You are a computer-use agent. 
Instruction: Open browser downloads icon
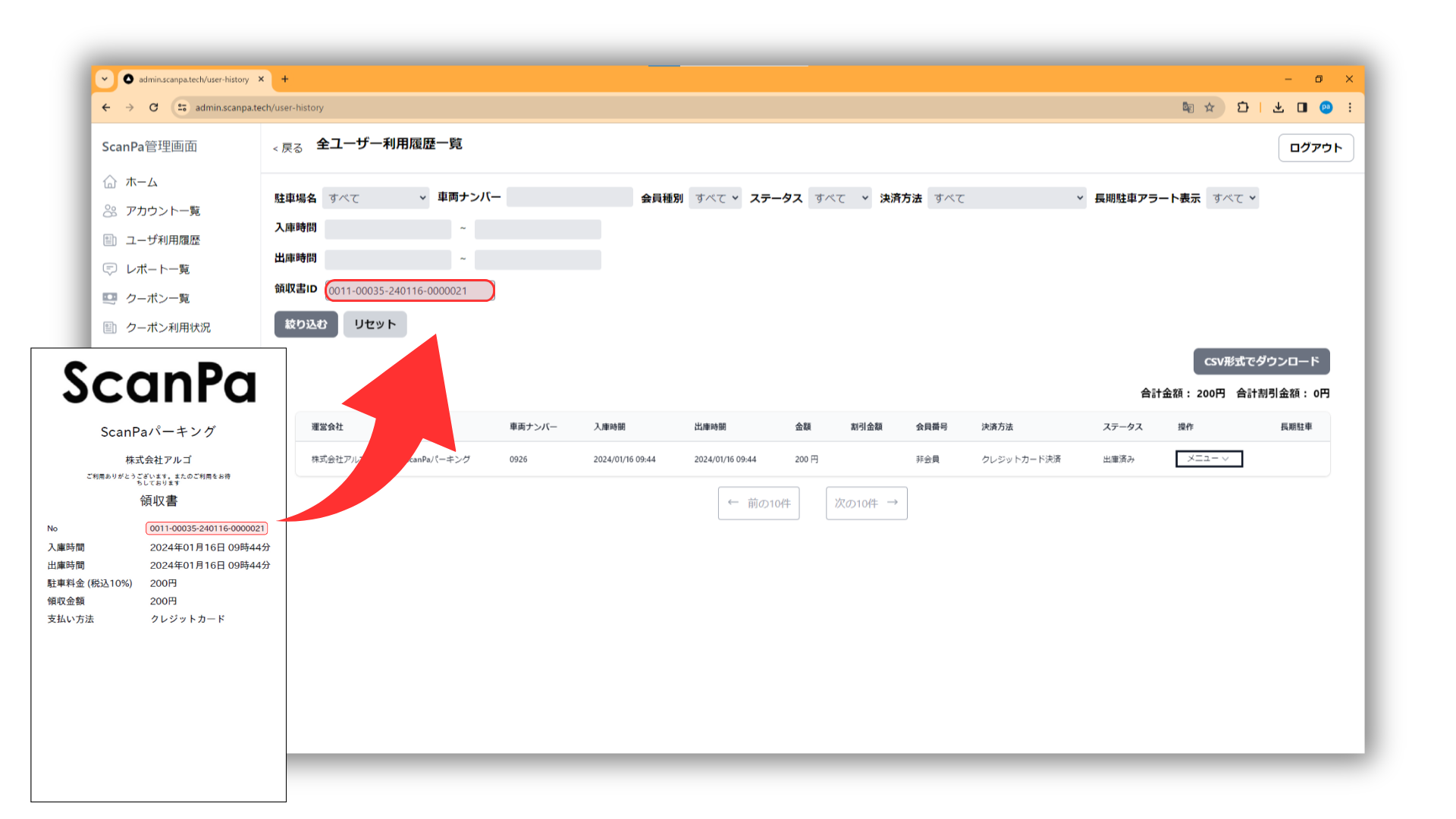[1279, 108]
